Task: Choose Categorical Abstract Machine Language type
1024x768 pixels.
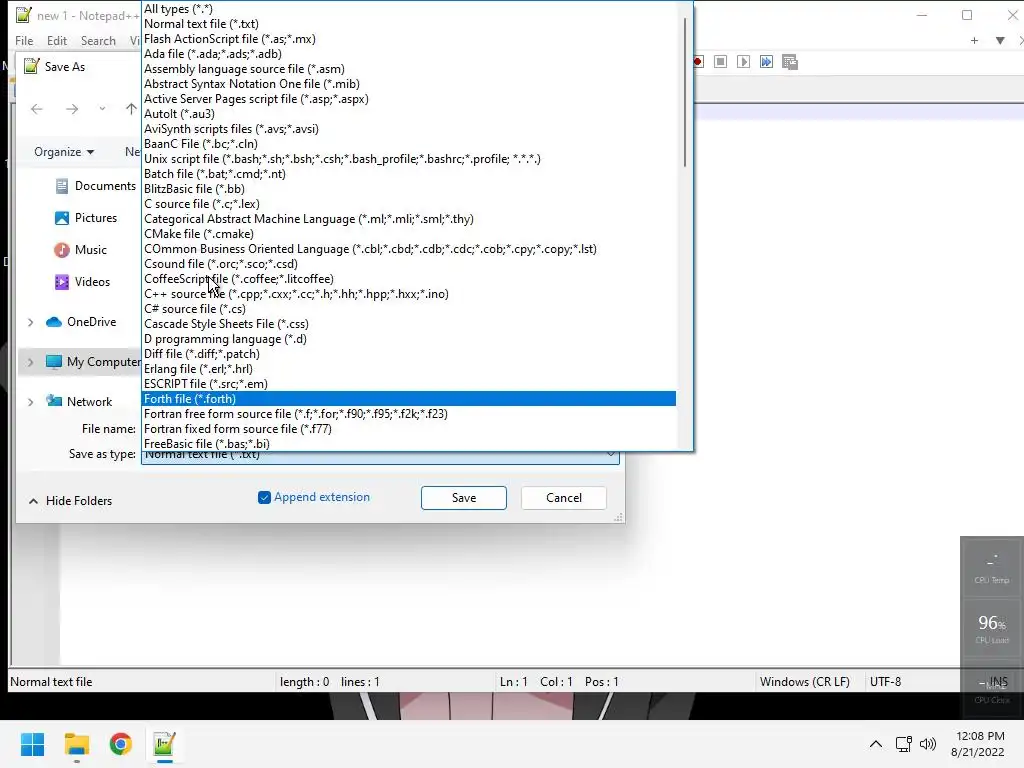Action: point(409,219)
